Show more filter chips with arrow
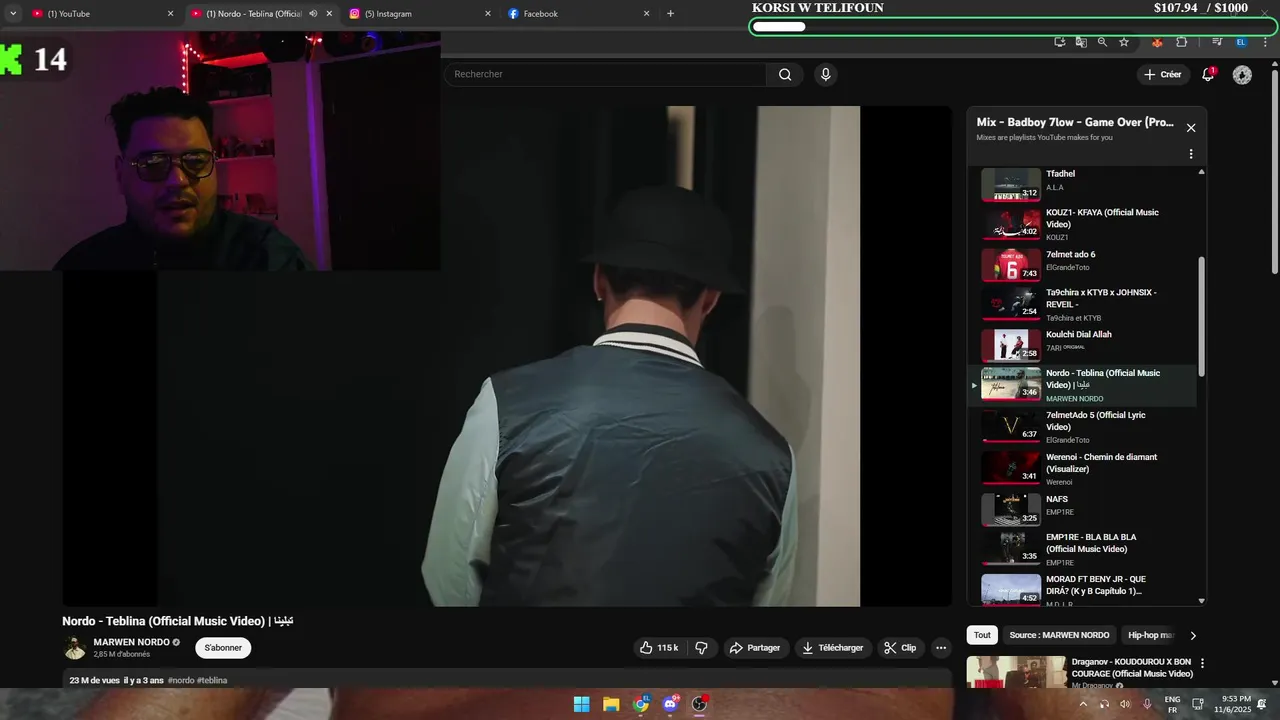The width and height of the screenshot is (1280, 720). tap(1193, 635)
